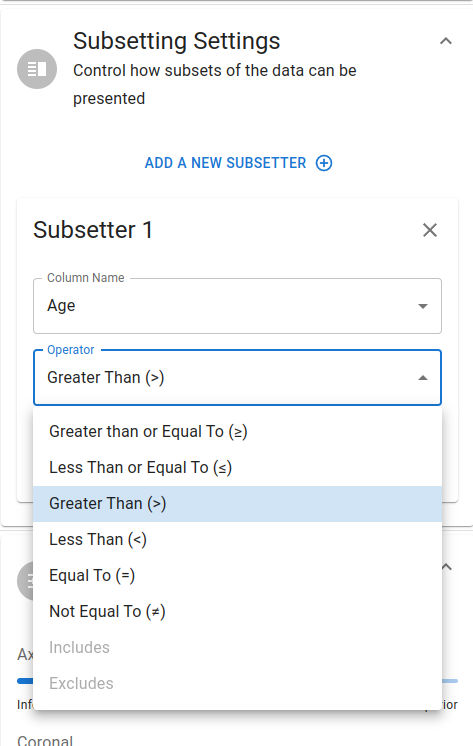Image resolution: width=473 pixels, height=746 pixels.
Task: Click the Operator field showing Greater Than
Action: pyautogui.click(x=237, y=378)
